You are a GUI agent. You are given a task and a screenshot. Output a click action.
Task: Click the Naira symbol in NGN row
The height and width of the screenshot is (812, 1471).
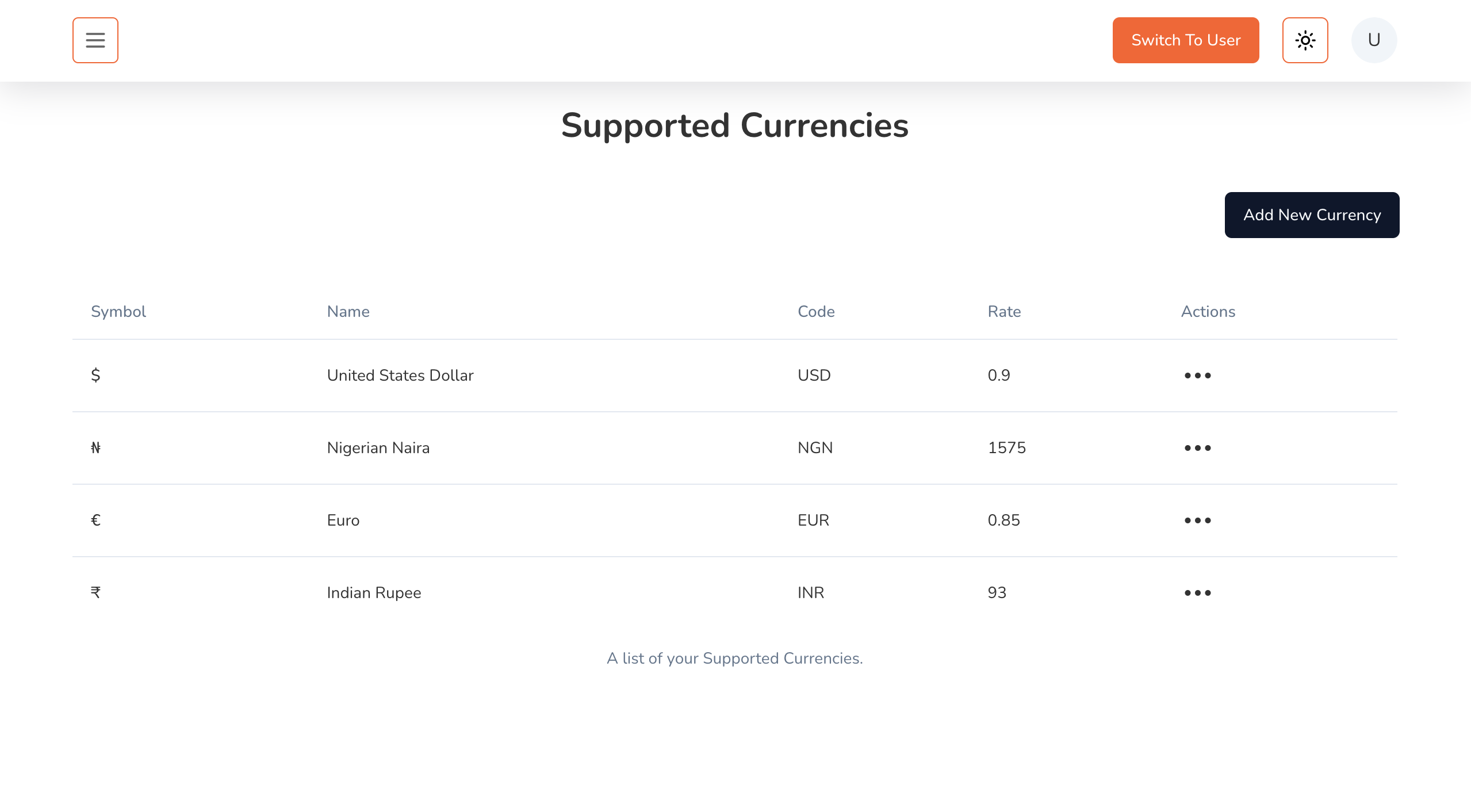pos(96,448)
